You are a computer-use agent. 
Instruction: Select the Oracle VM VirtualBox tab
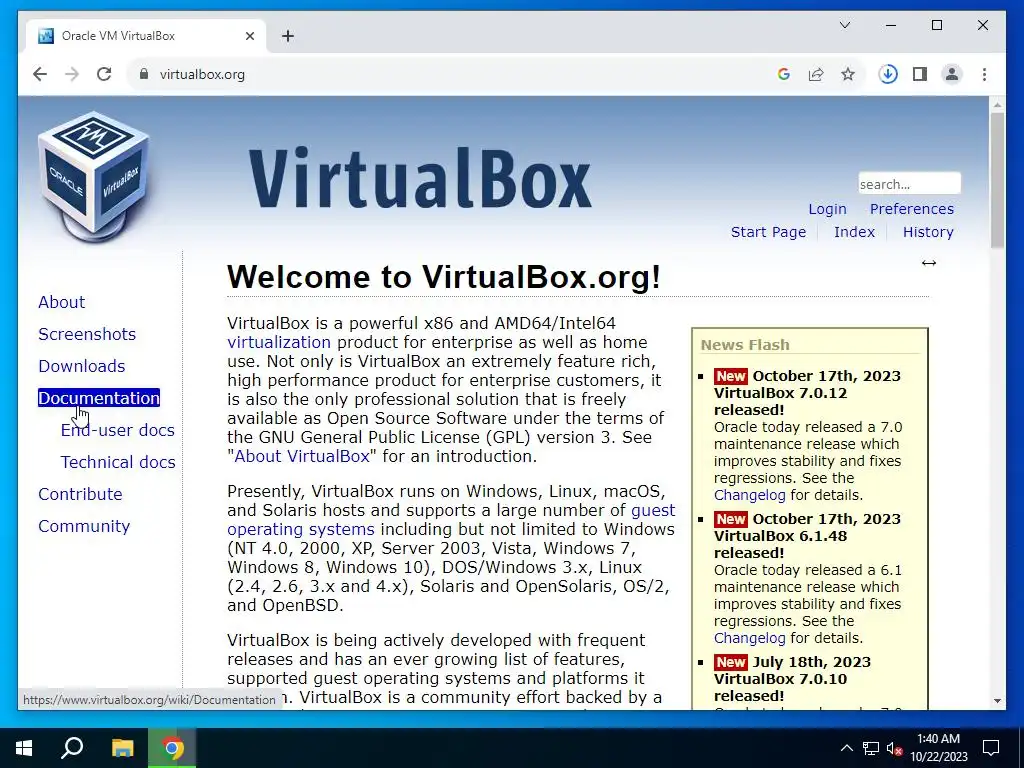[146, 36]
